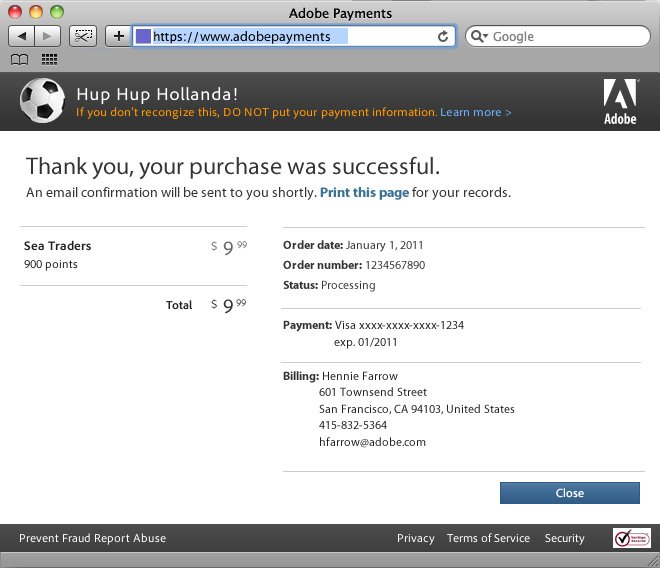The height and width of the screenshot is (568, 660).
Task: Open Top Sites grid icon
Action: coord(49,59)
